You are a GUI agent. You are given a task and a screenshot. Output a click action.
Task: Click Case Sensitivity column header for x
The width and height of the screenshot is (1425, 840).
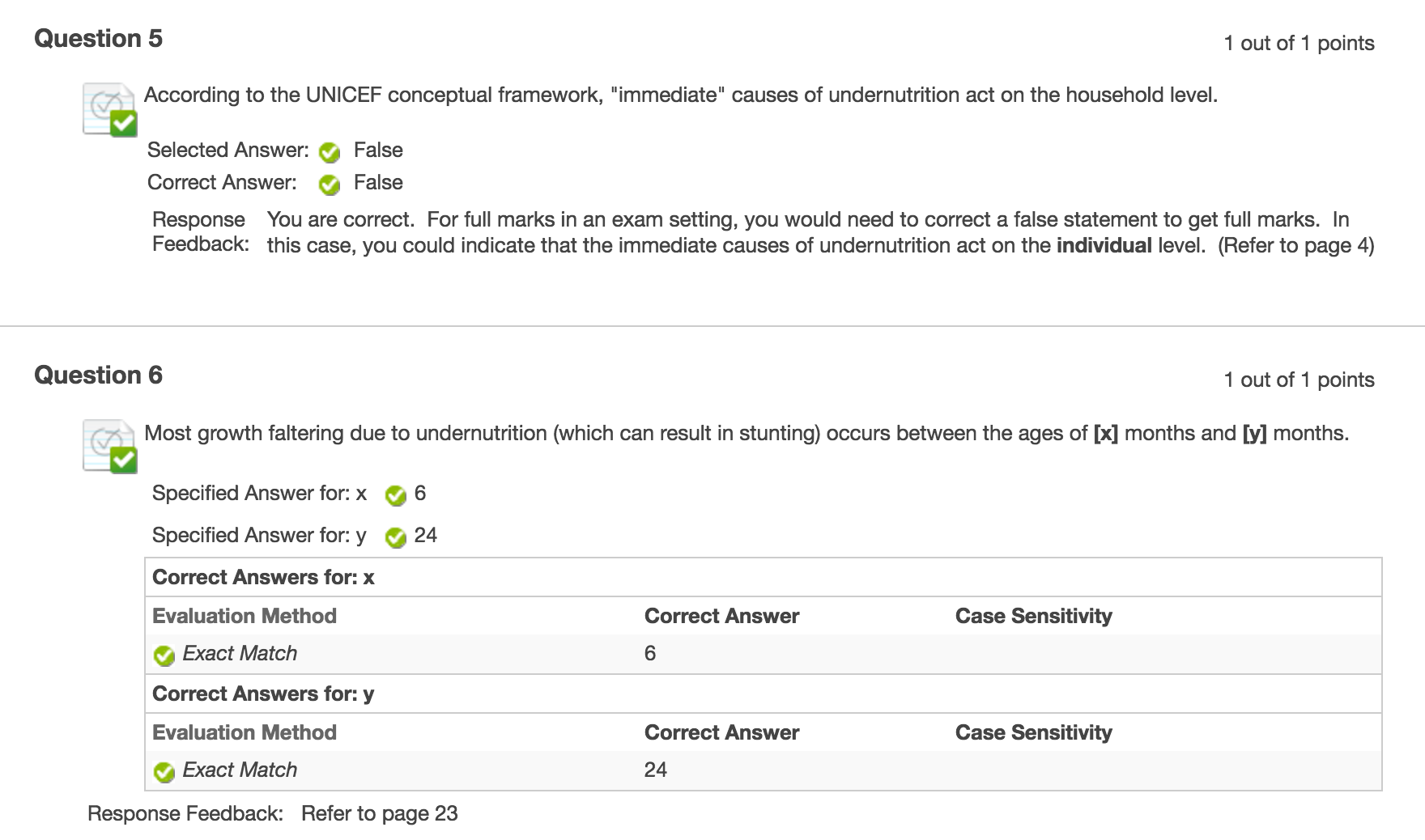click(x=1033, y=617)
